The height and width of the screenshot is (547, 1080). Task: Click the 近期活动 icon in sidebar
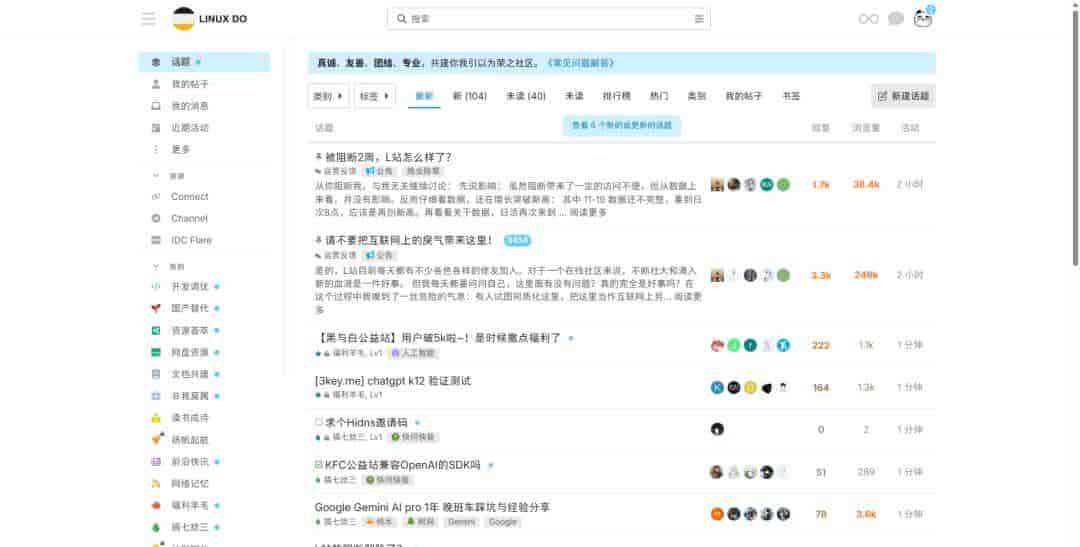[x=156, y=128]
